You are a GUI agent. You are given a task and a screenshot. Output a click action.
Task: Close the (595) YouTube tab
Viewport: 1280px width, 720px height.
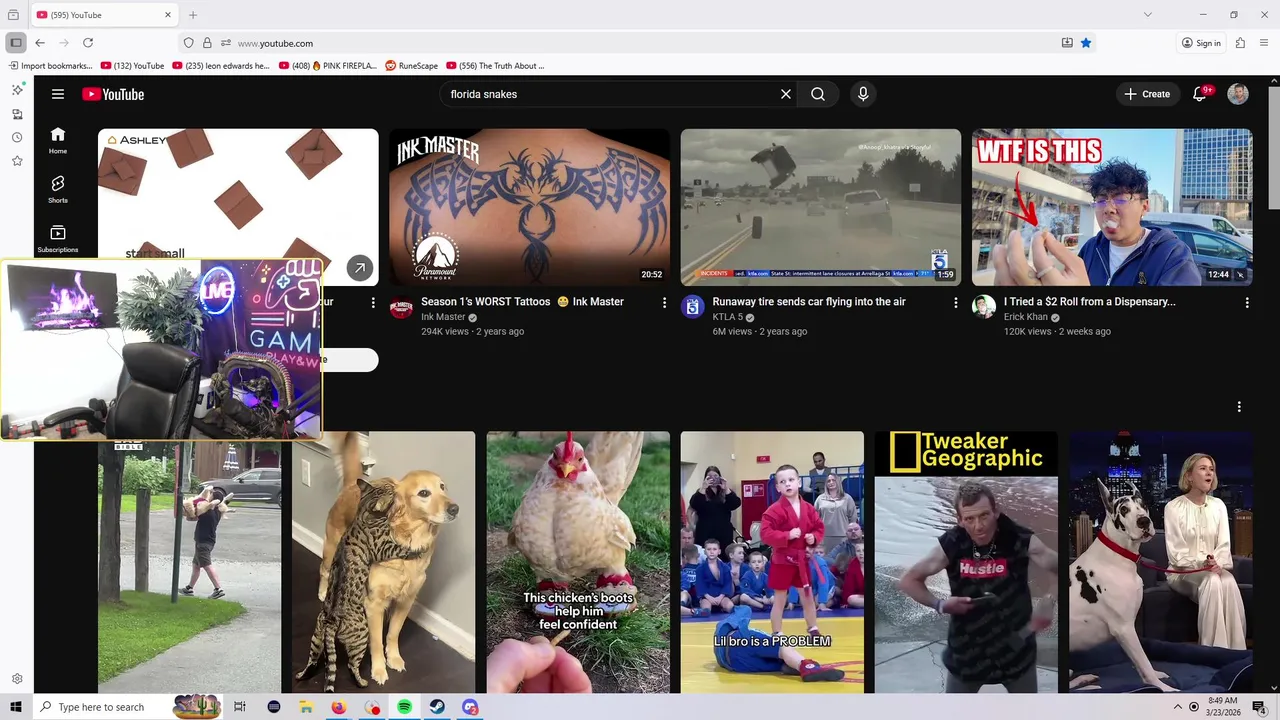168,15
